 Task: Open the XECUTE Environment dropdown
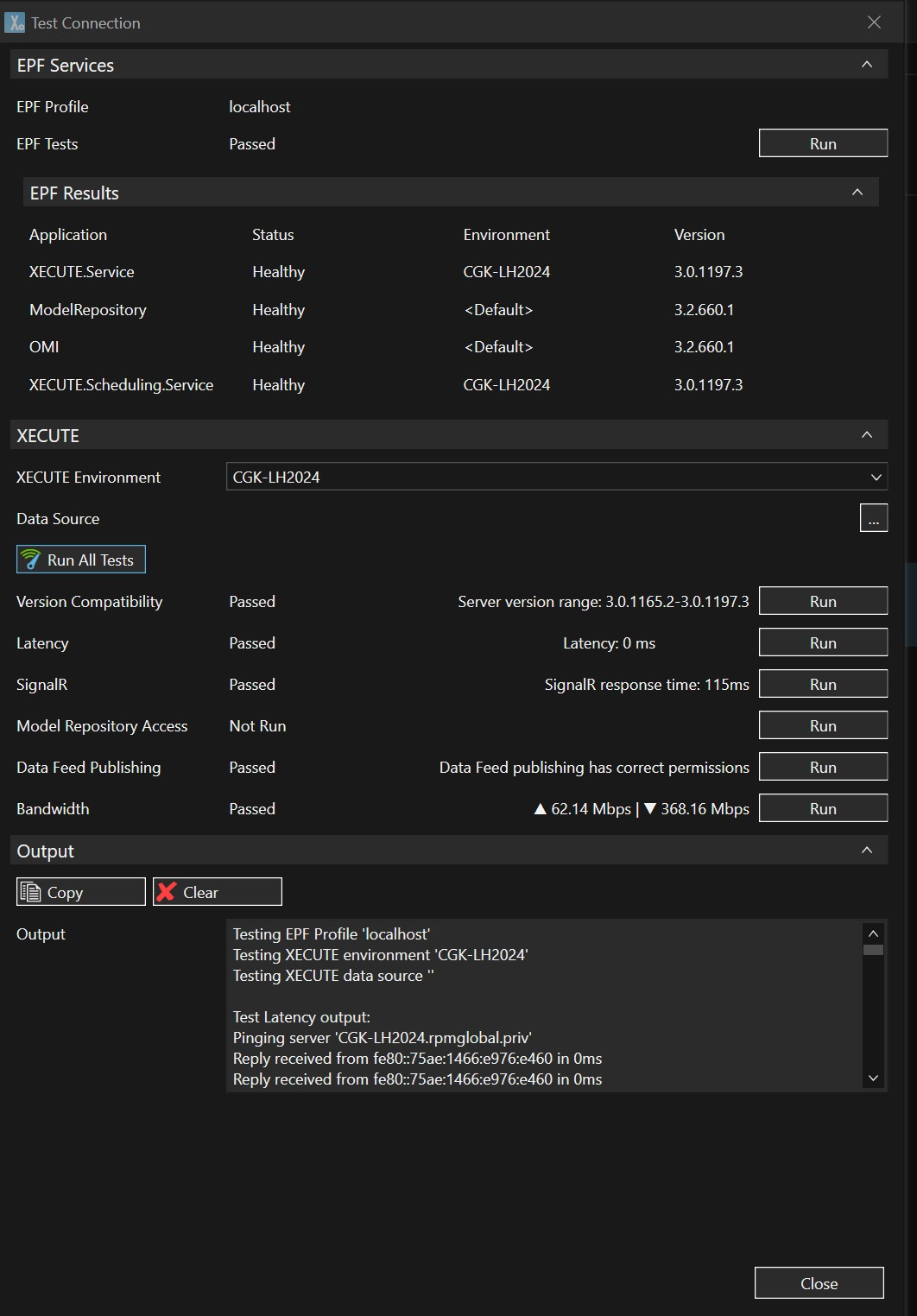pos(557,477)
